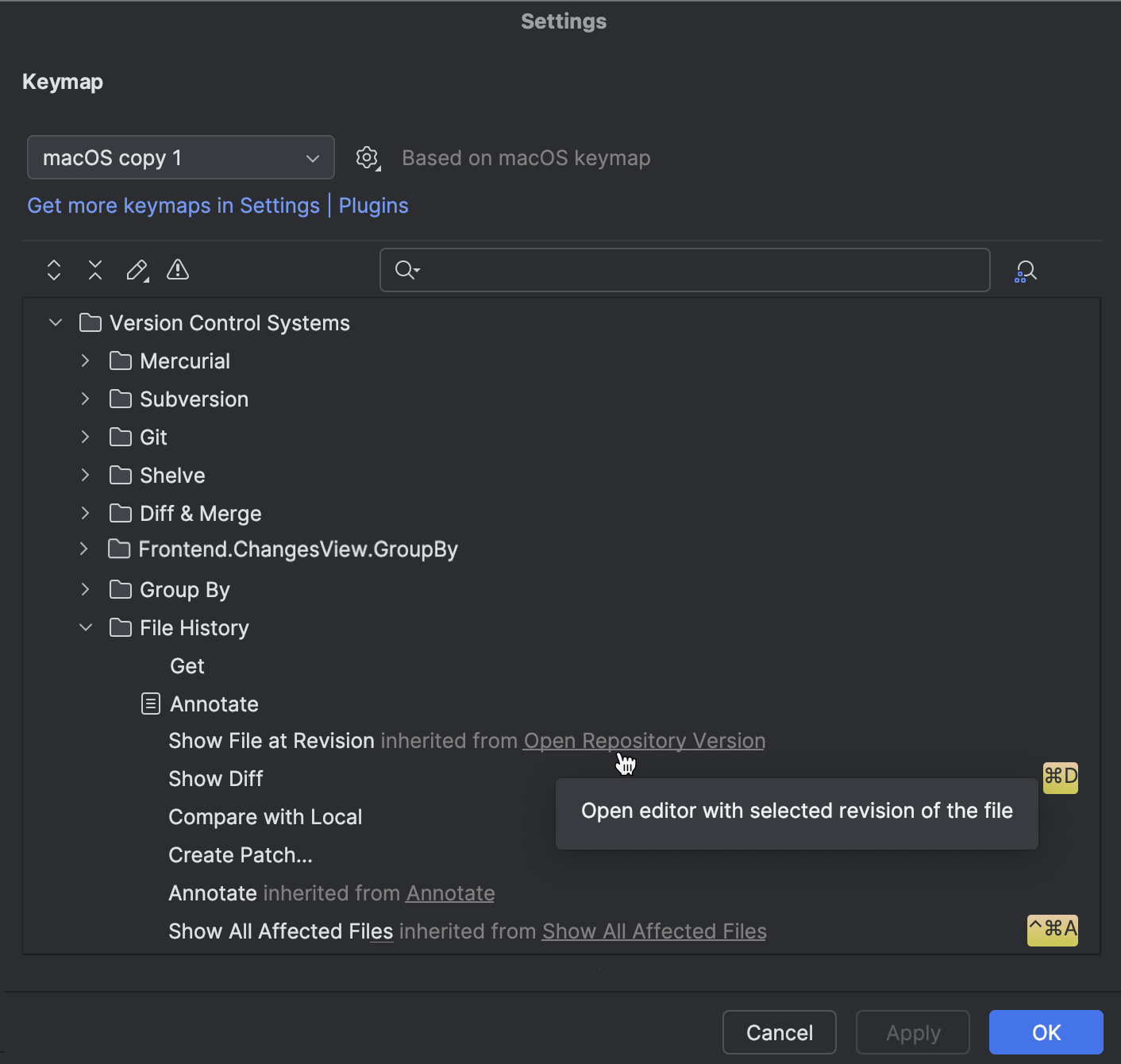Viewport: 1121px width, 1064px height.
Task: Click the collapse all entries icon
Action: tap(94, 270)
